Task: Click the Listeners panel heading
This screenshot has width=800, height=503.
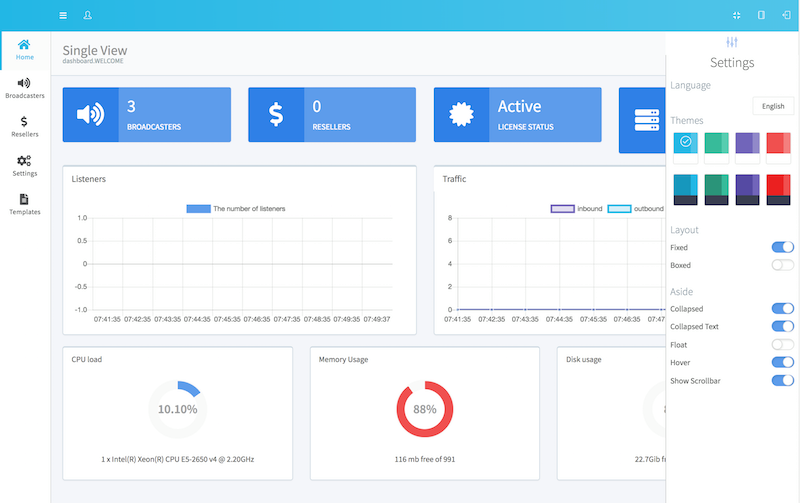Action: (x=89, y=179)
